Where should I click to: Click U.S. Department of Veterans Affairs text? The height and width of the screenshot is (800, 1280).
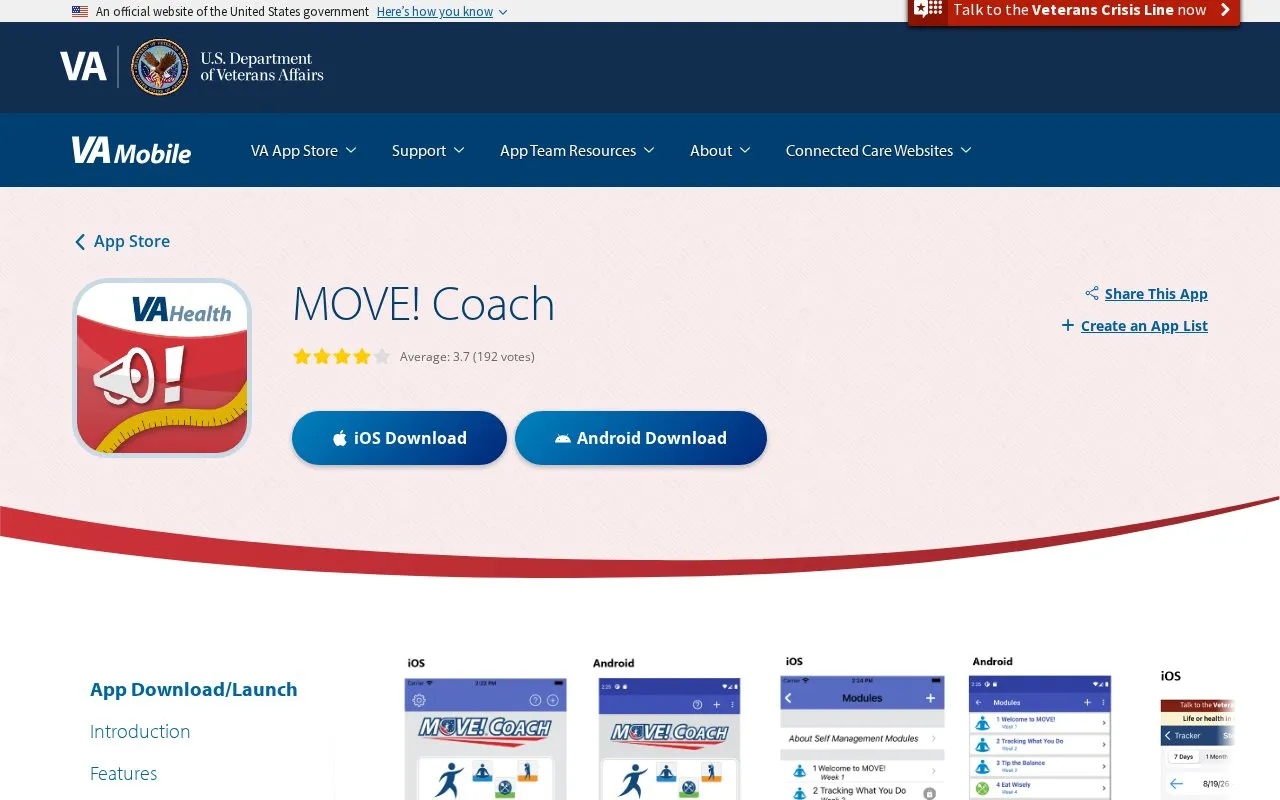262,67
